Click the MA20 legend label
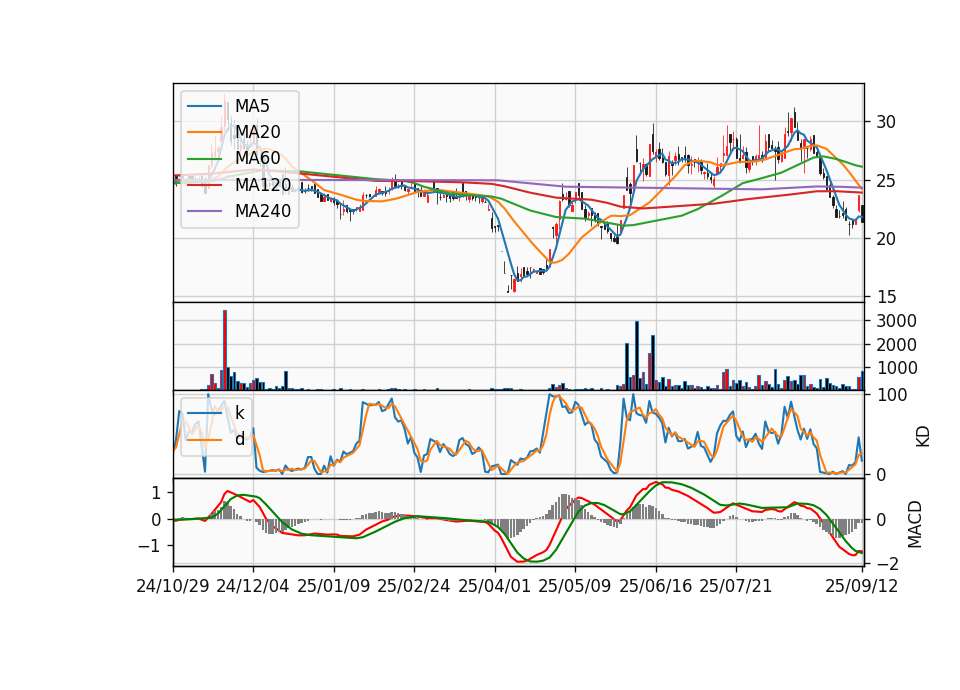The width and height of the screenshot is (960, 690). click(x=258, y=132)
